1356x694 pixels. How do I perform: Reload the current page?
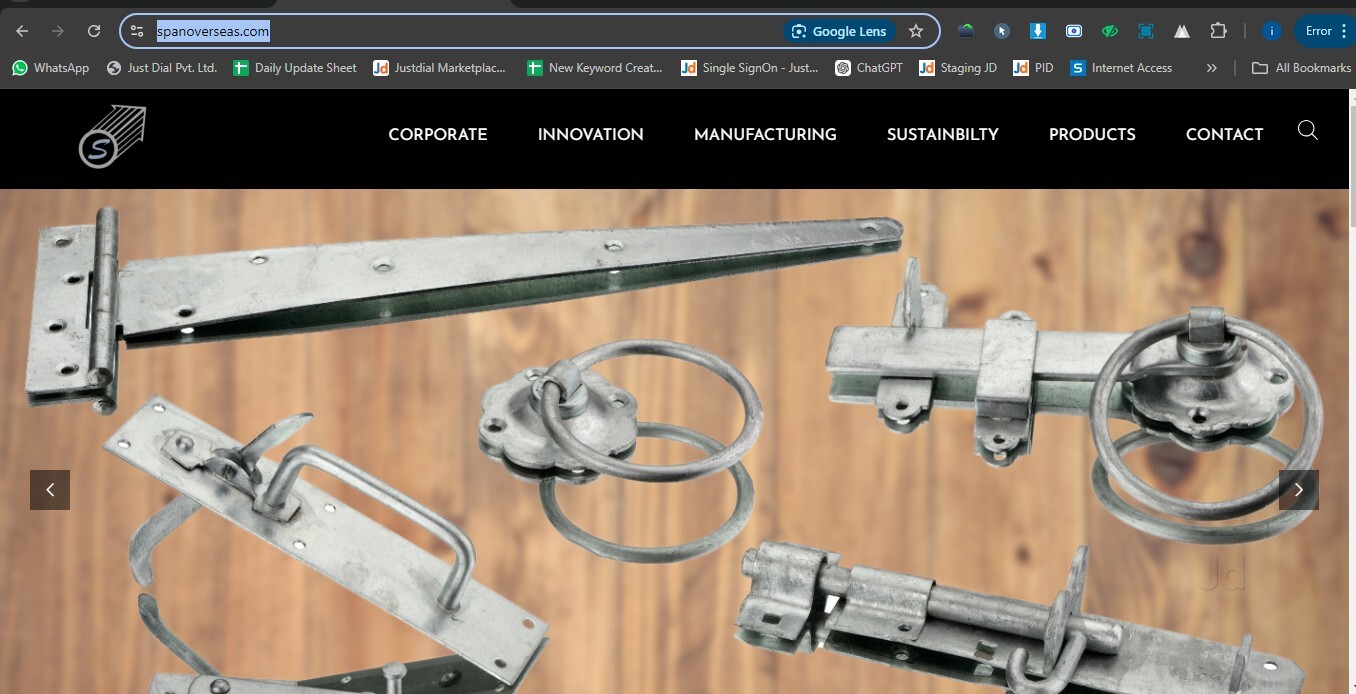click(94, 31)
